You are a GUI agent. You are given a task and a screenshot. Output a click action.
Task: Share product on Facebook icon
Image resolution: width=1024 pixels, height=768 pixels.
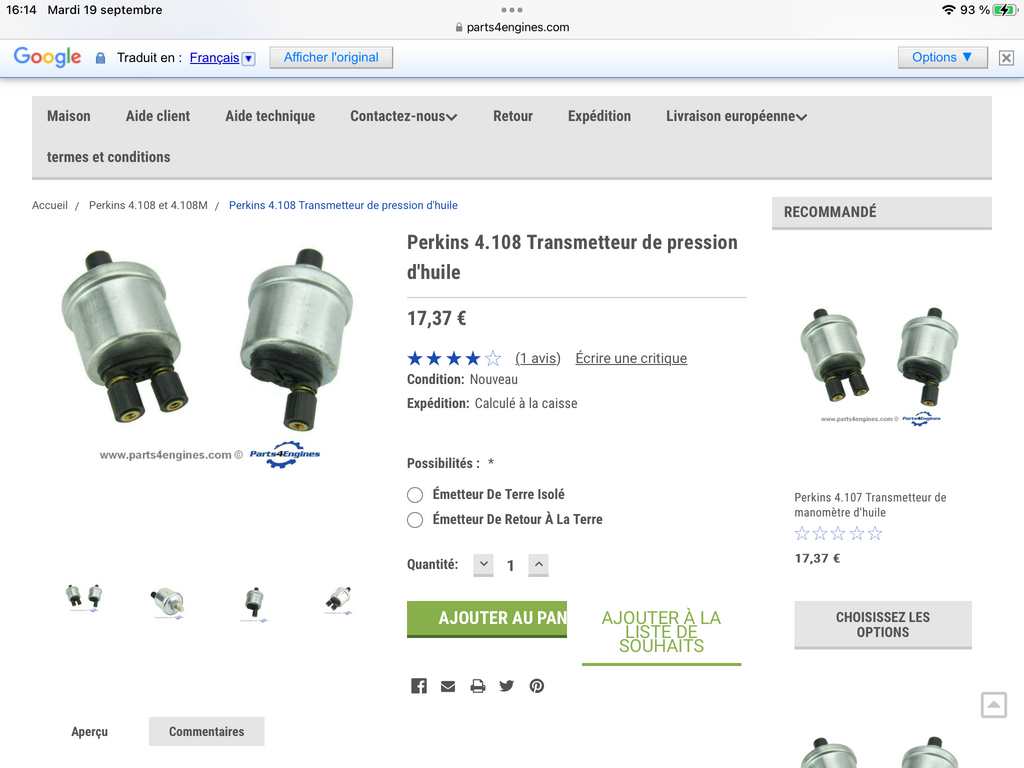(x=419, y=686)
